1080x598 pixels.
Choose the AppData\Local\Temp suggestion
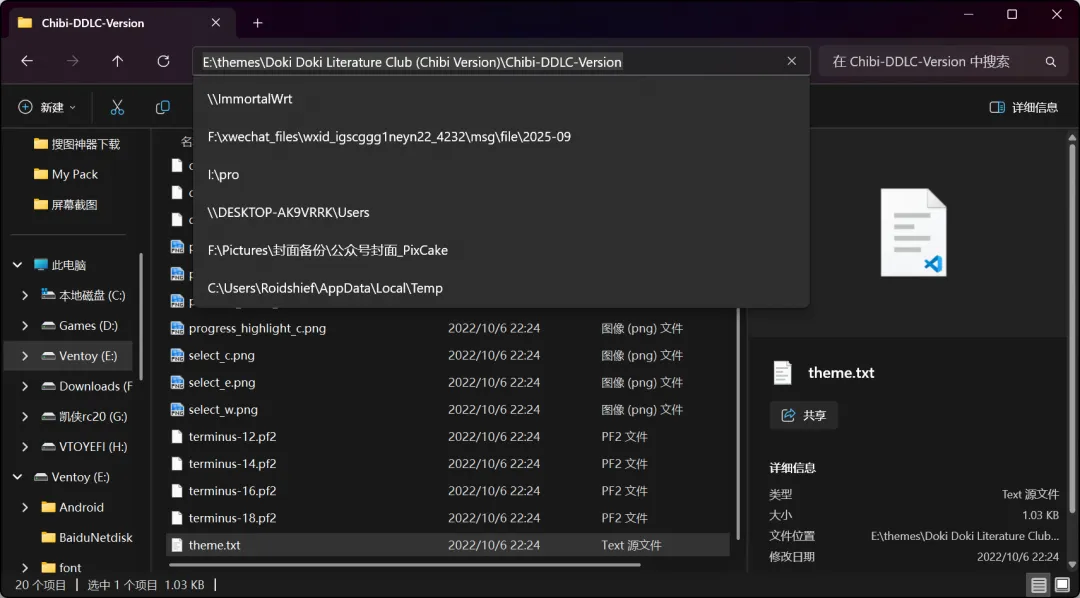(x=501, y=289)
